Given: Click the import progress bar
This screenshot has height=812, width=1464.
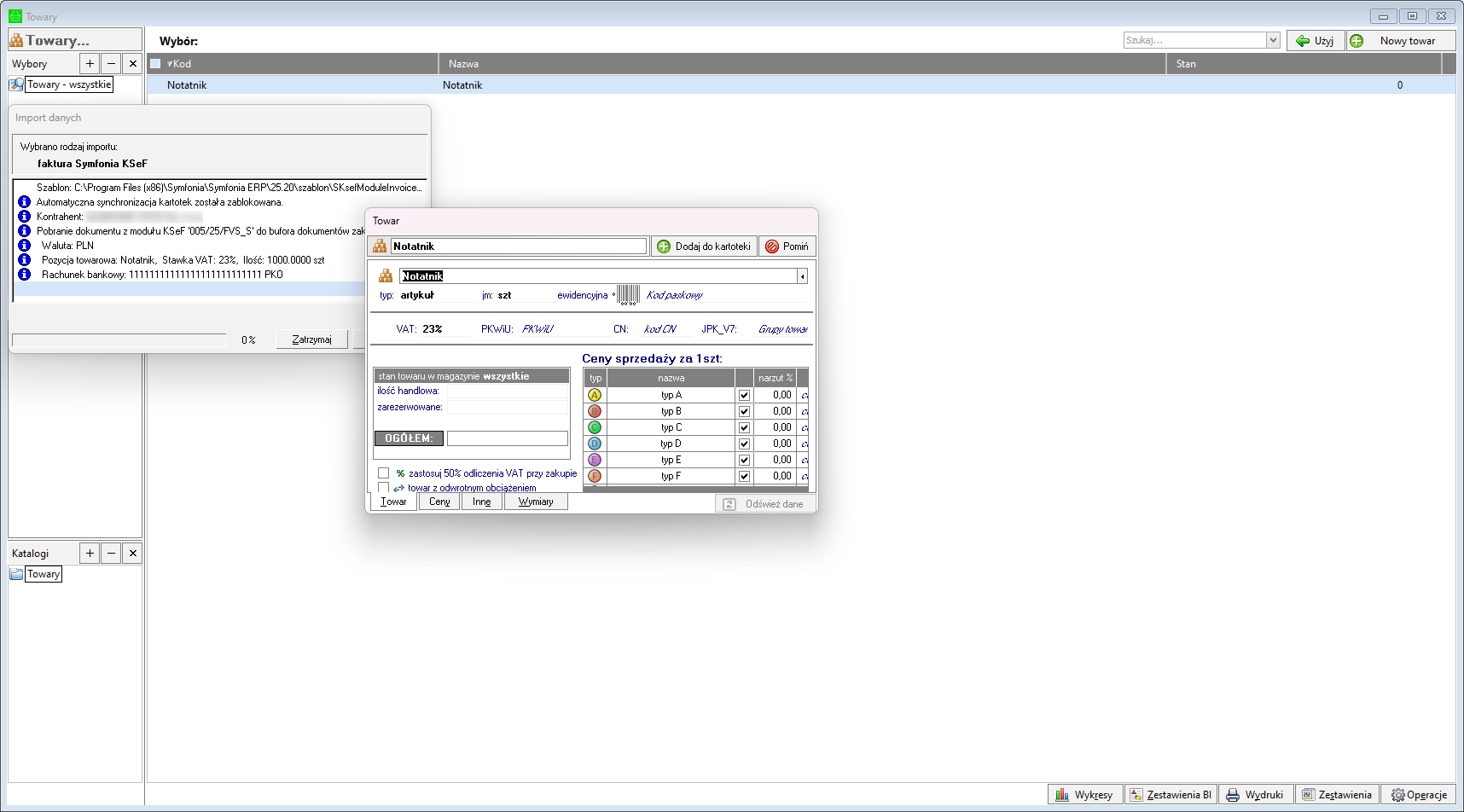Looking at the screenshot, I should click(x=119, y=339).
